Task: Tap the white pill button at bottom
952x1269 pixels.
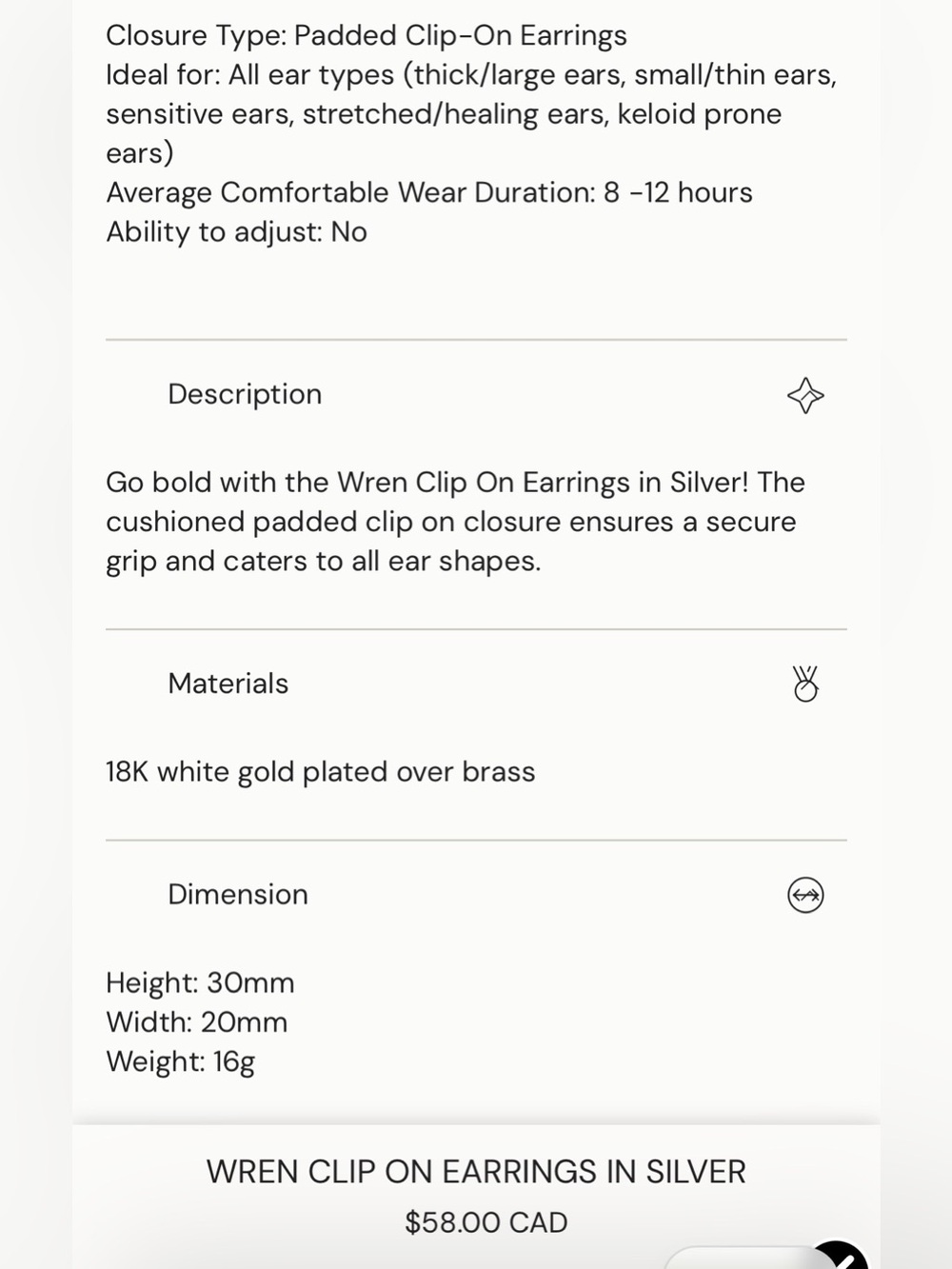Action: 743,1259
